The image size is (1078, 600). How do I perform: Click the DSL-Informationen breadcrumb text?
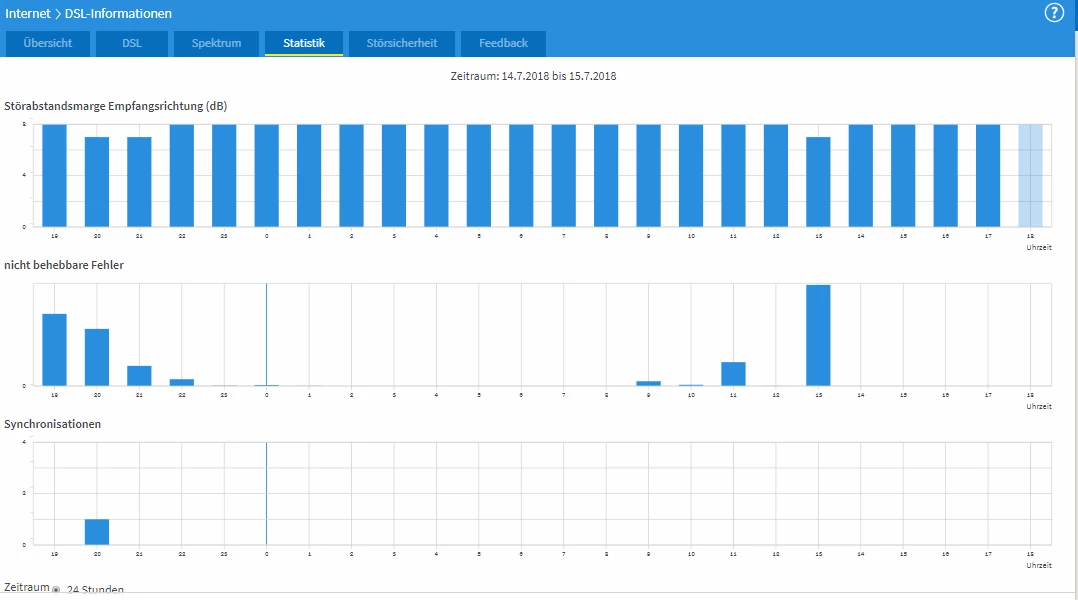click(x=118, y=14)
